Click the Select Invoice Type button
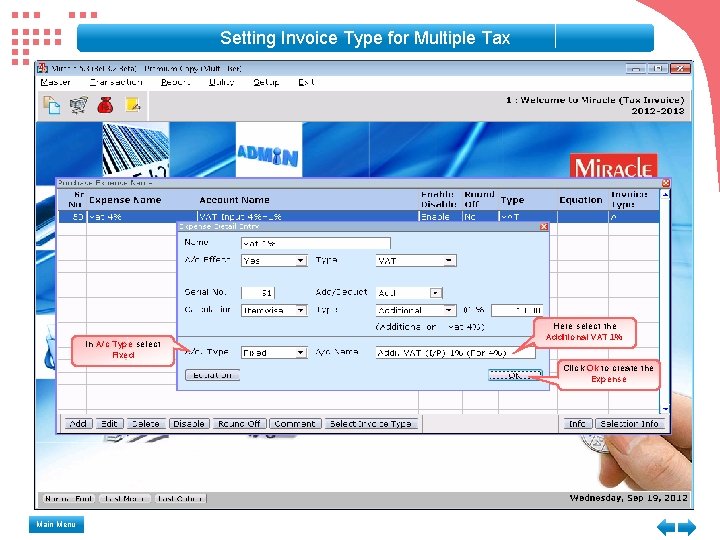Viewport: 720px width, 540px height. [x=371, y=423]
